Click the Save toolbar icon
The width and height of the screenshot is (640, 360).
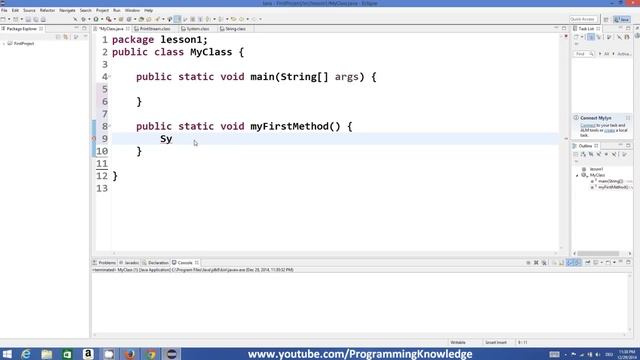(28, 19)
